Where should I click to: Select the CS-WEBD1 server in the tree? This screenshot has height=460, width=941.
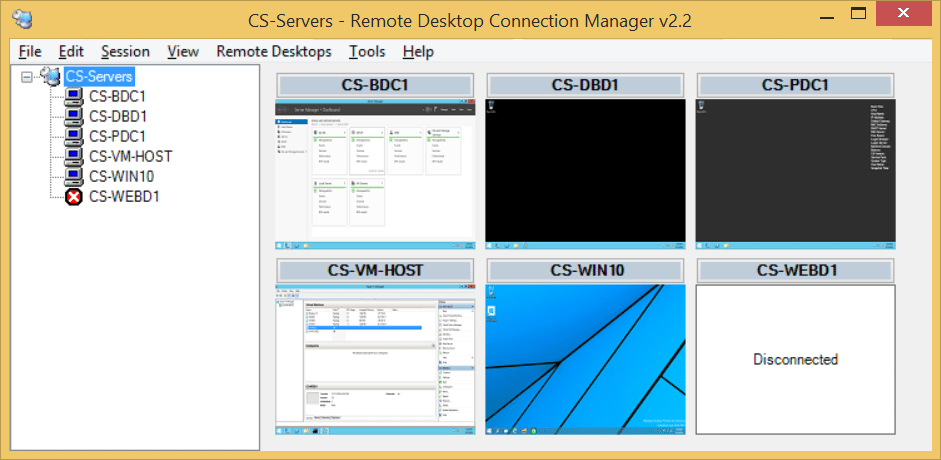124,197
